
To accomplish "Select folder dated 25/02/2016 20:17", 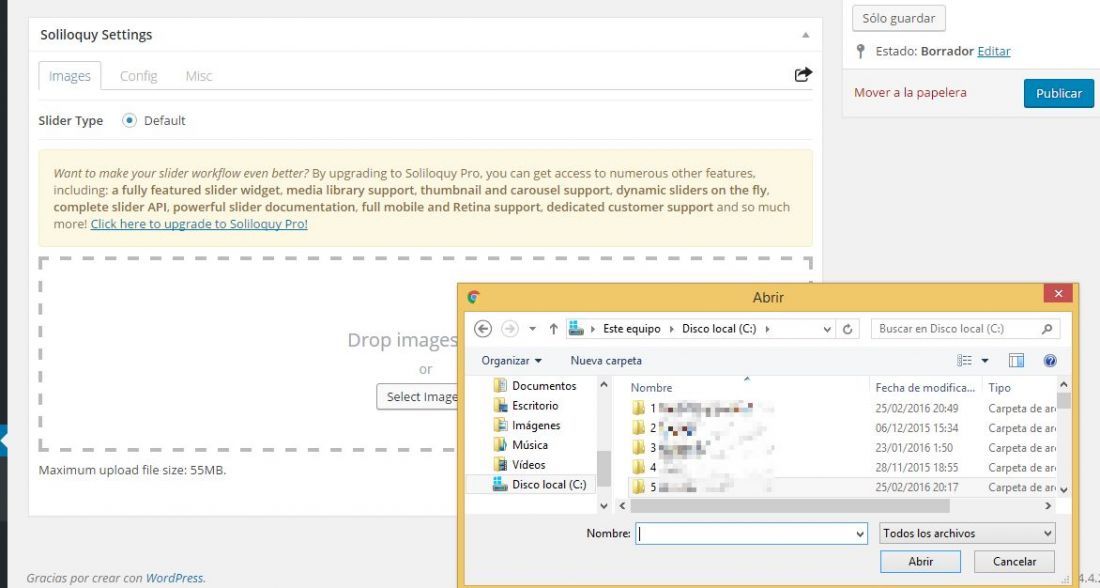I will (x=844, y=487).
